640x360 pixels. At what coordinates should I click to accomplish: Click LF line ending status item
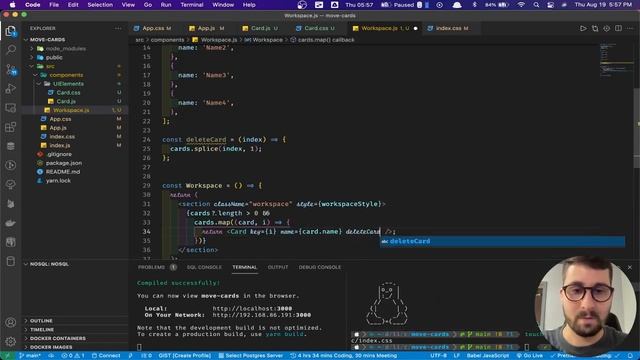click(x=457, y=356)
